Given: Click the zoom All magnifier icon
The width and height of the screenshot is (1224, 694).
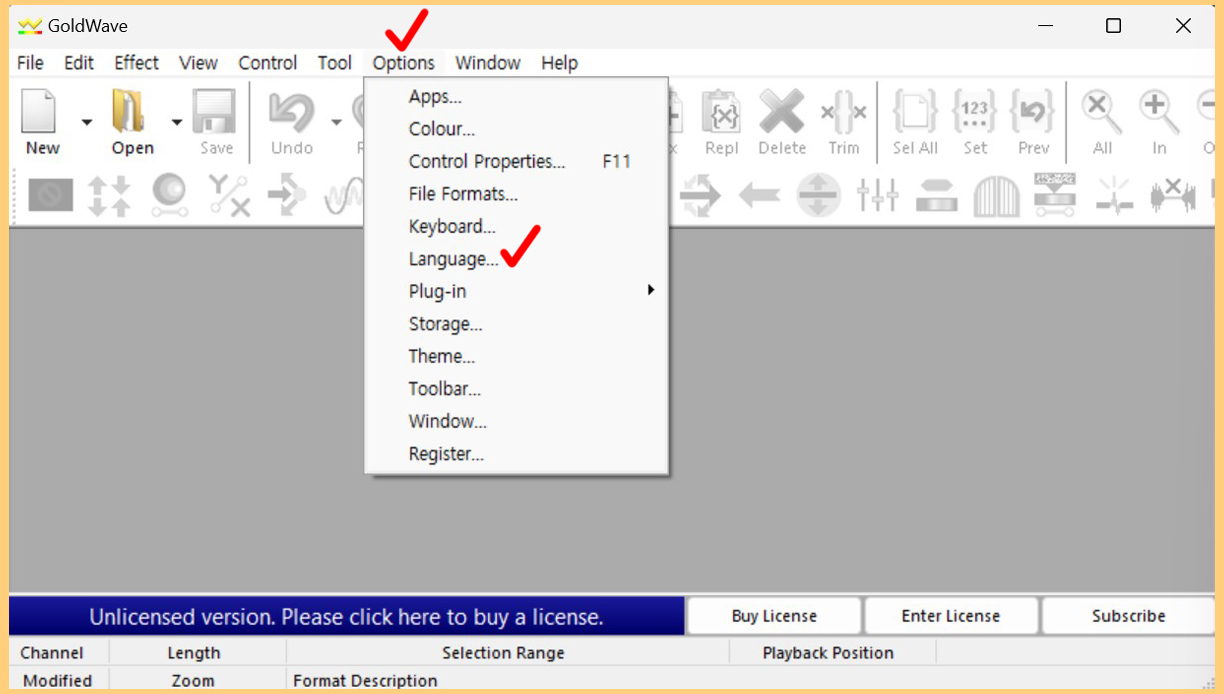Looking at the screenshot, I should pos(1101,109).
